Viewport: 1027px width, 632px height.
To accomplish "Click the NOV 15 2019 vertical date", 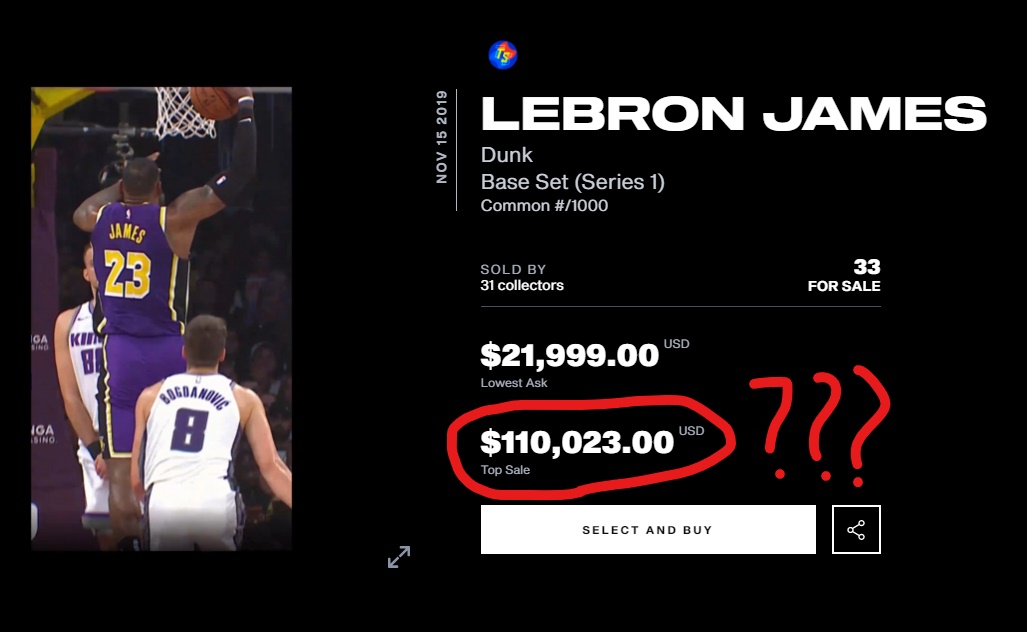I will pos(442,137).
